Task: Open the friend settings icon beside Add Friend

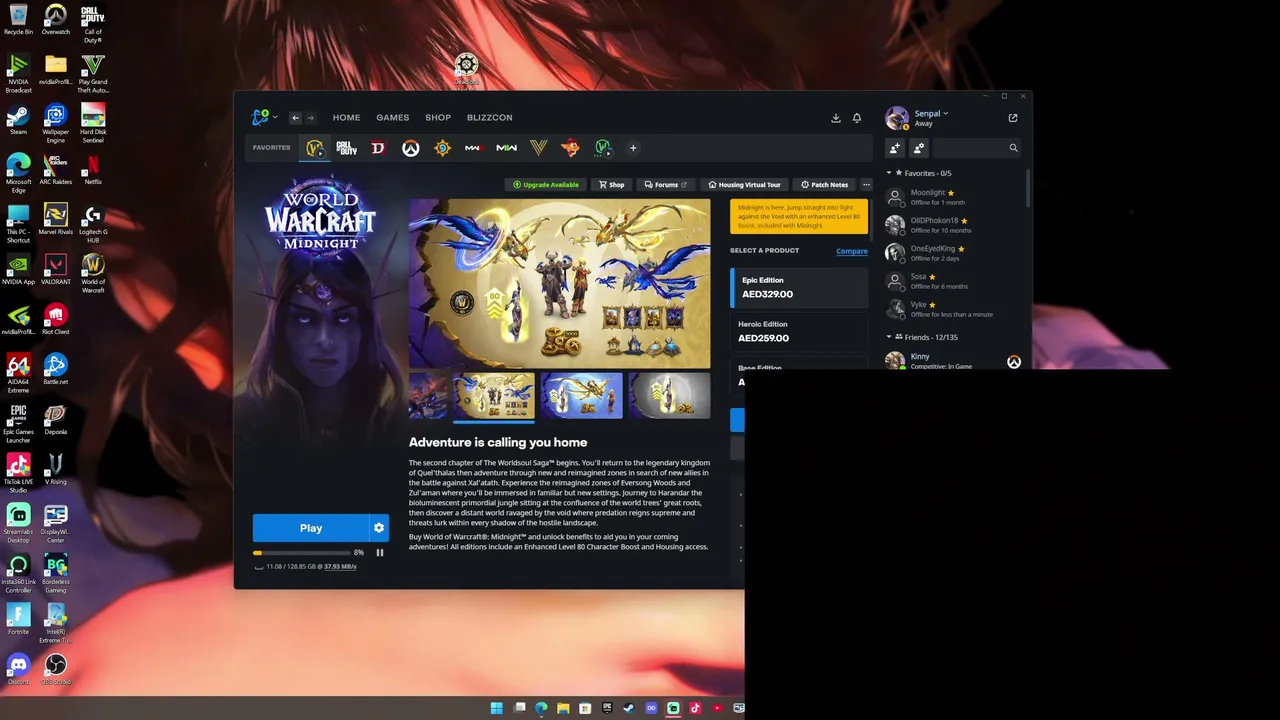Action: (x=919, y=148)
